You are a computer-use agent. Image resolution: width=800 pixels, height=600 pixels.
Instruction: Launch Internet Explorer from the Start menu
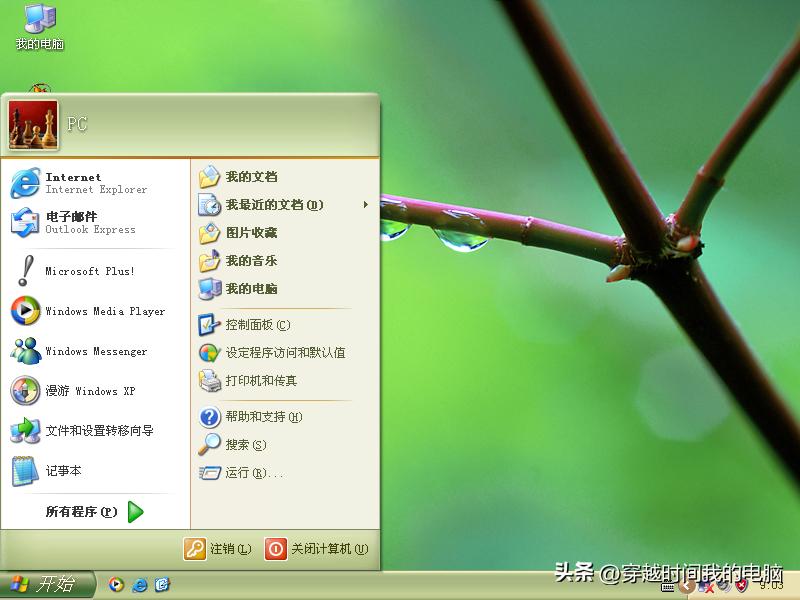[75, 182]
